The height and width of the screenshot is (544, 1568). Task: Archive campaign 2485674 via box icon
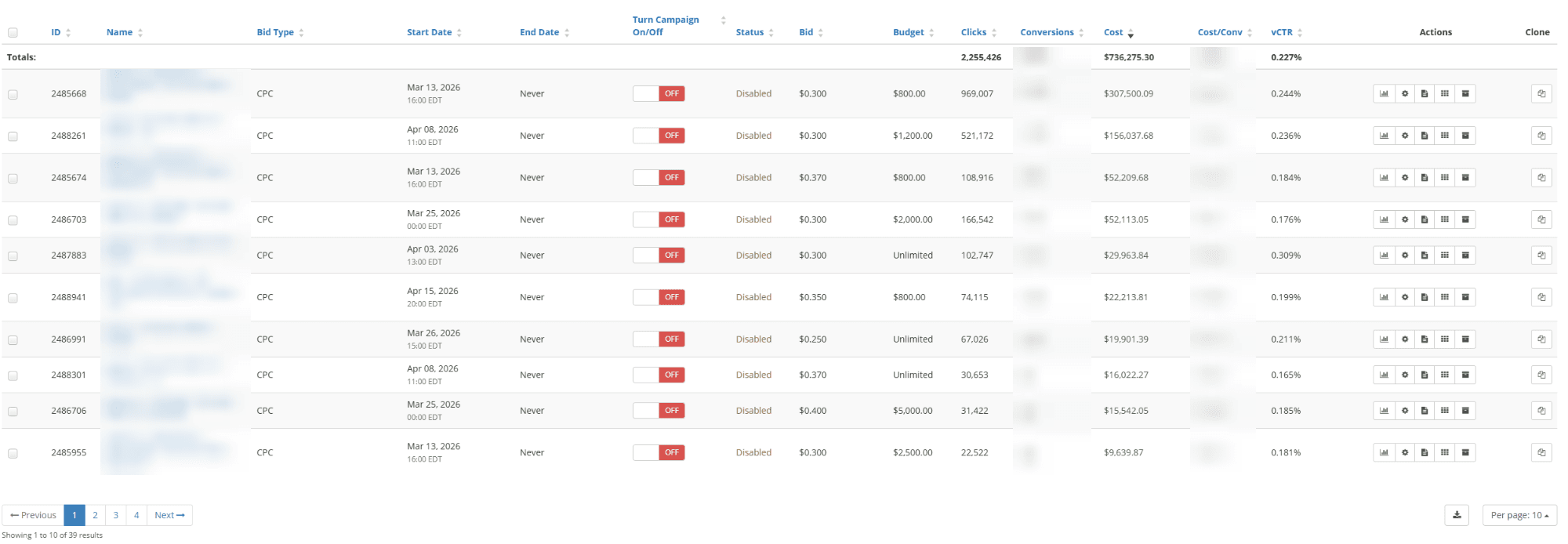[1465, 178]
